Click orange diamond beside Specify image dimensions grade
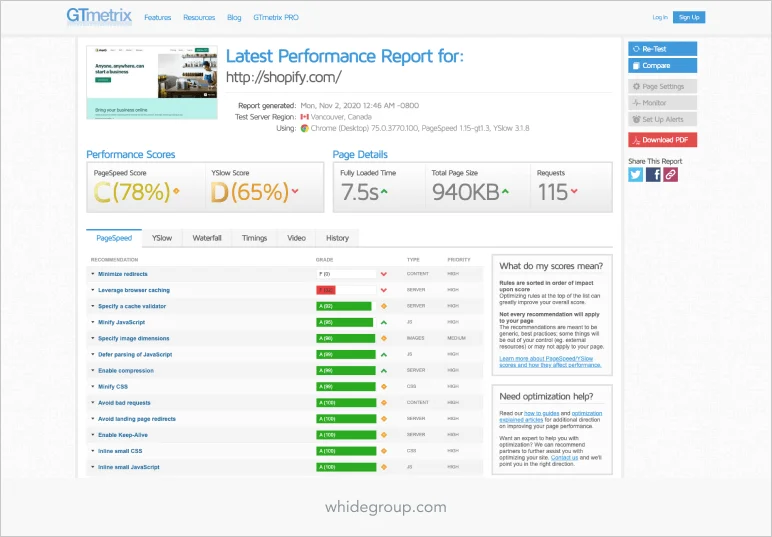This screenshot has width=772, height=537. click(384, 339)
